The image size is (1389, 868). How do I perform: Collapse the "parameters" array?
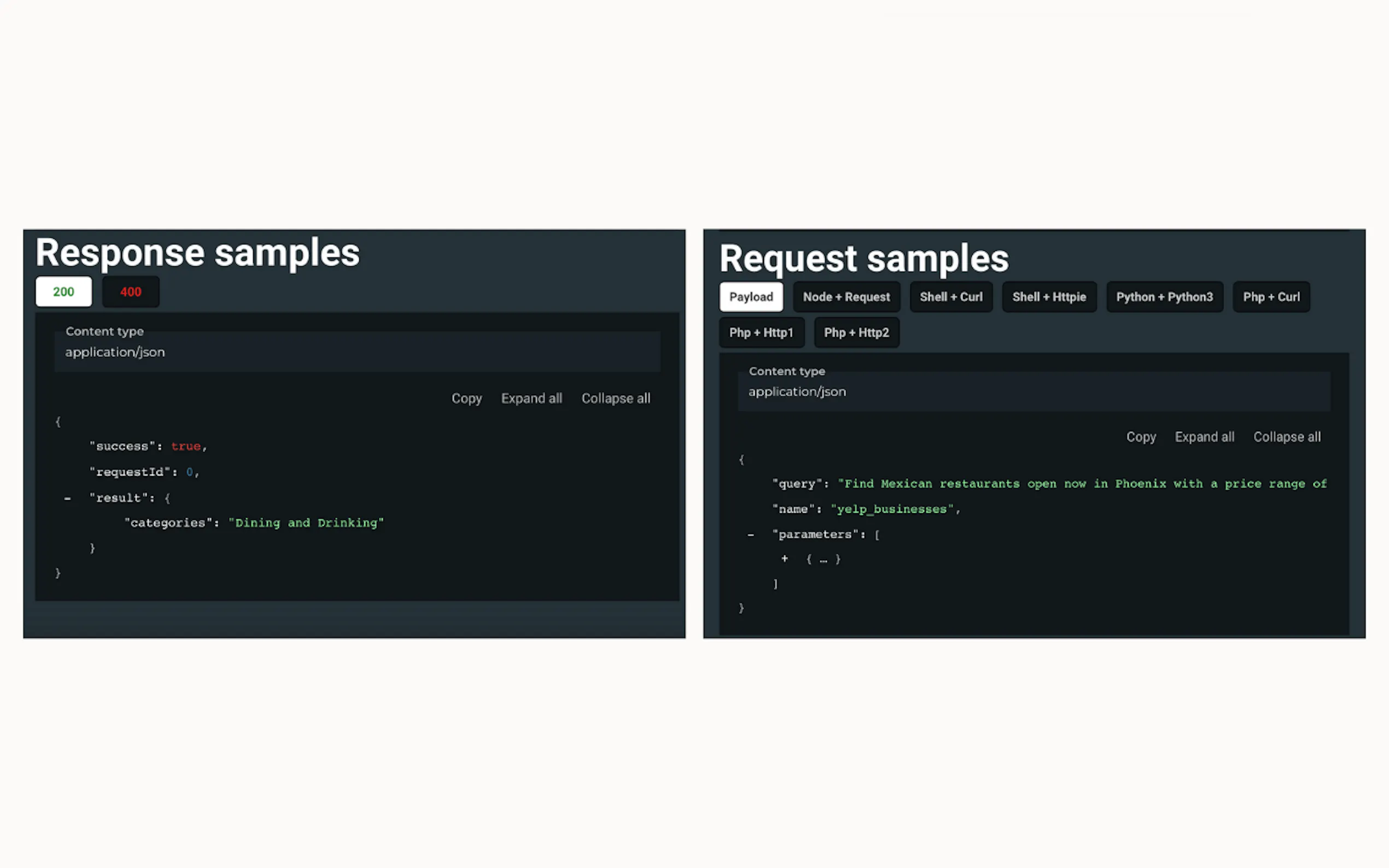click(750, 535)
